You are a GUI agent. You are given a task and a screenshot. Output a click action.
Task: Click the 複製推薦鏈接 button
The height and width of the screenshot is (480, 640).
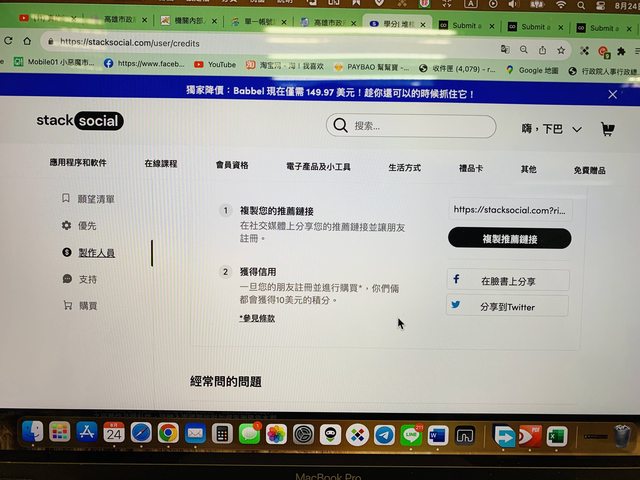pos(509,239)
